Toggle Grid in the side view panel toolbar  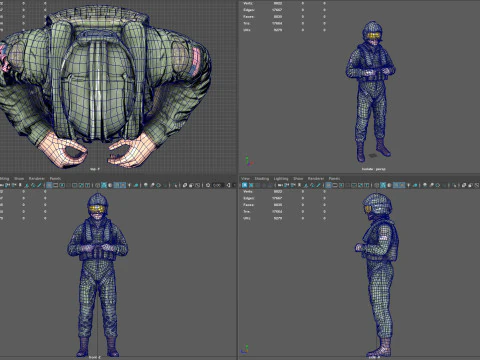[x=328, y=185]
